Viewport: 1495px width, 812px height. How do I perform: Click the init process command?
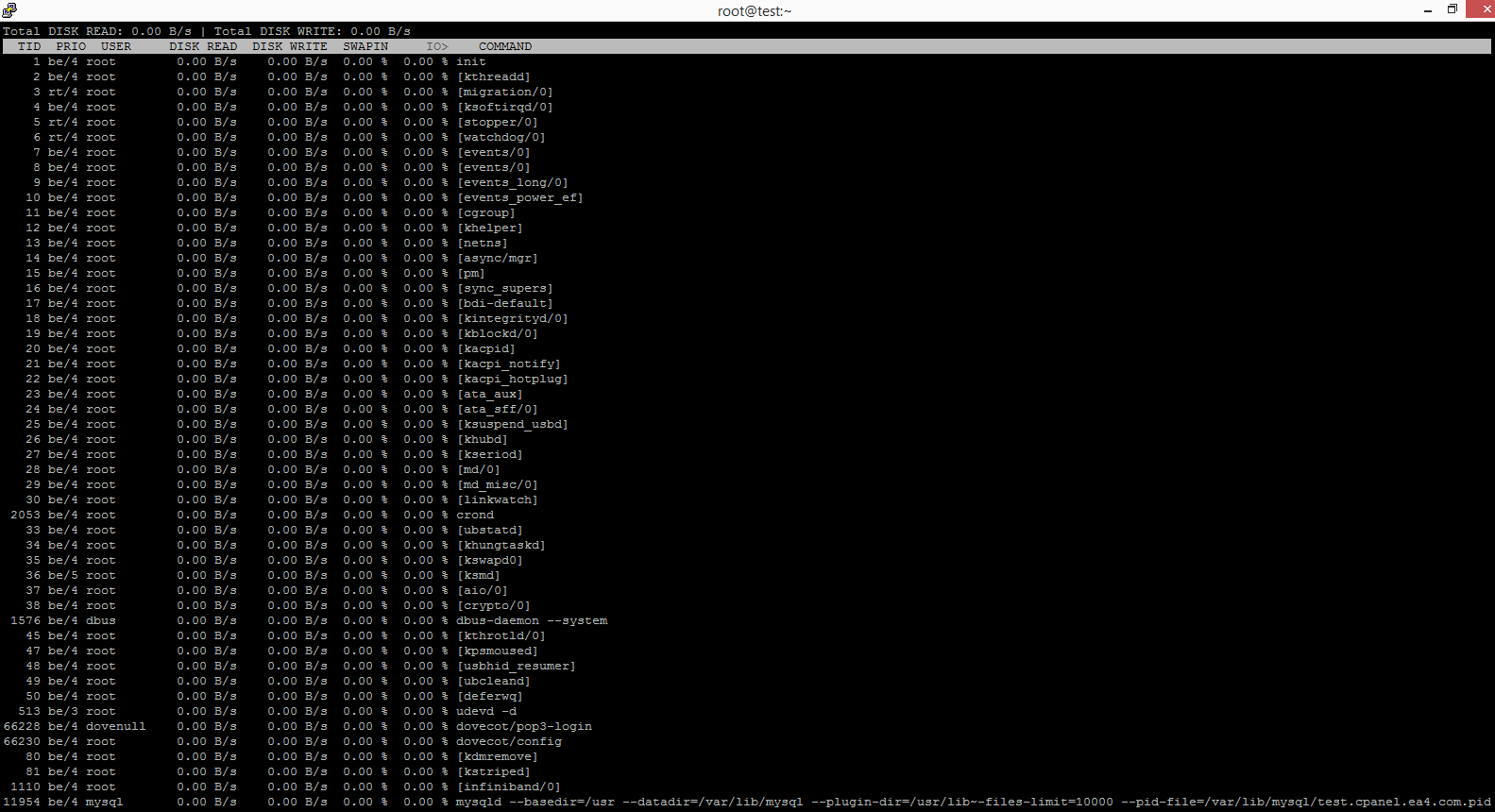pos(471,61)
